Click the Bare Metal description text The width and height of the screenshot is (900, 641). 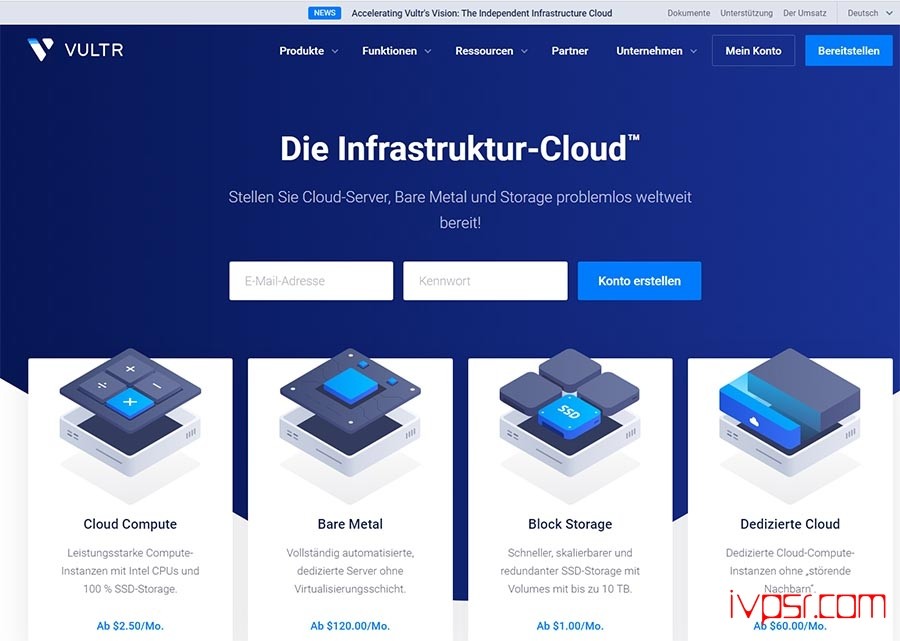click(x=350, y=571)
